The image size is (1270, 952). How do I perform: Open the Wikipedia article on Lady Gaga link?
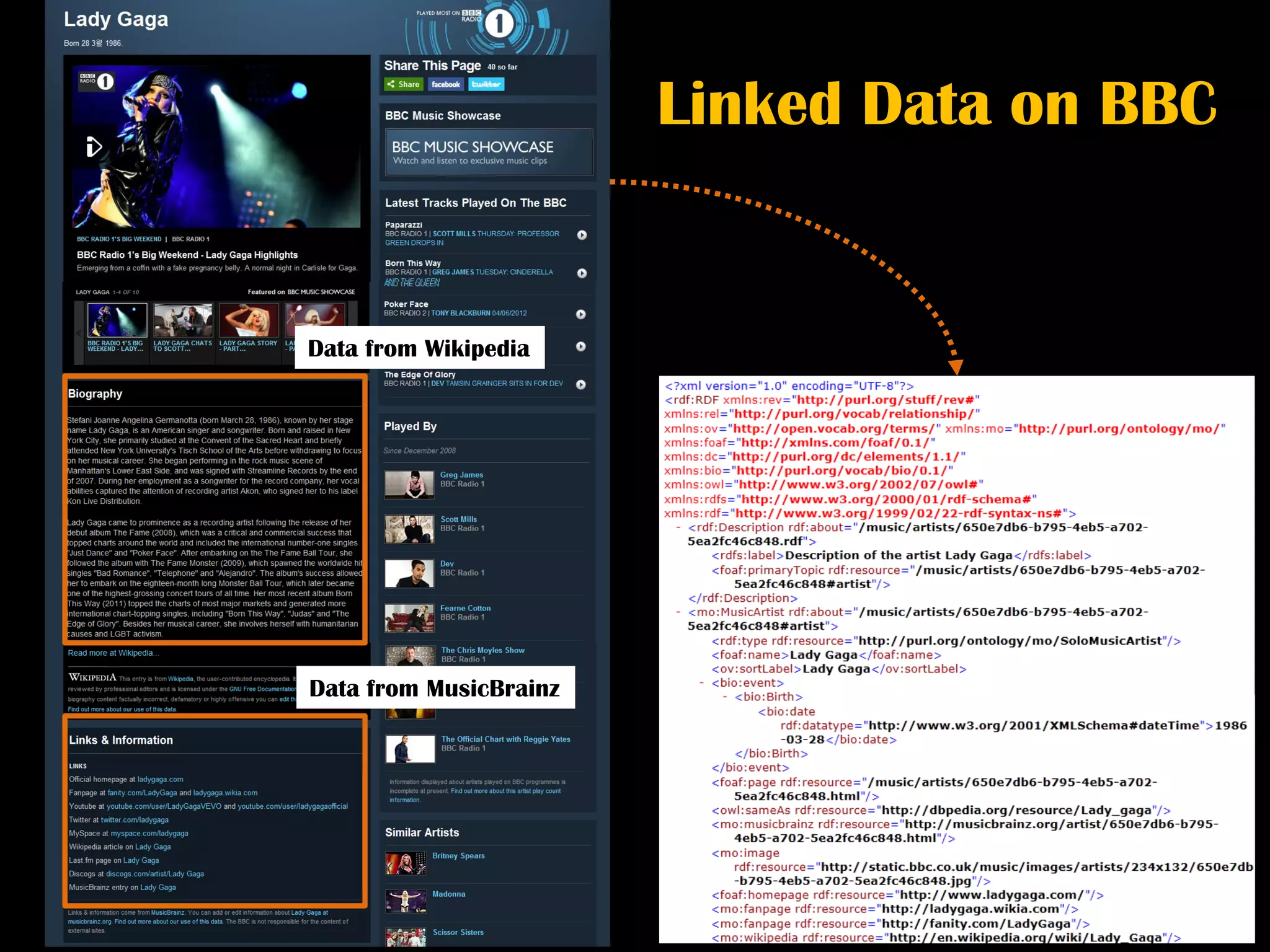pos(153,847)
